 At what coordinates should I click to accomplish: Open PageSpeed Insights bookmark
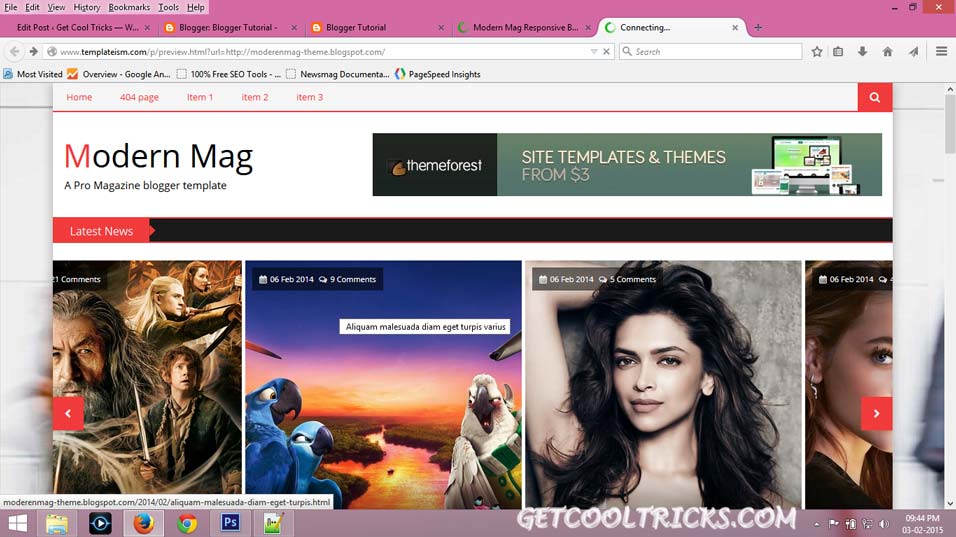[x=438, y=74]
